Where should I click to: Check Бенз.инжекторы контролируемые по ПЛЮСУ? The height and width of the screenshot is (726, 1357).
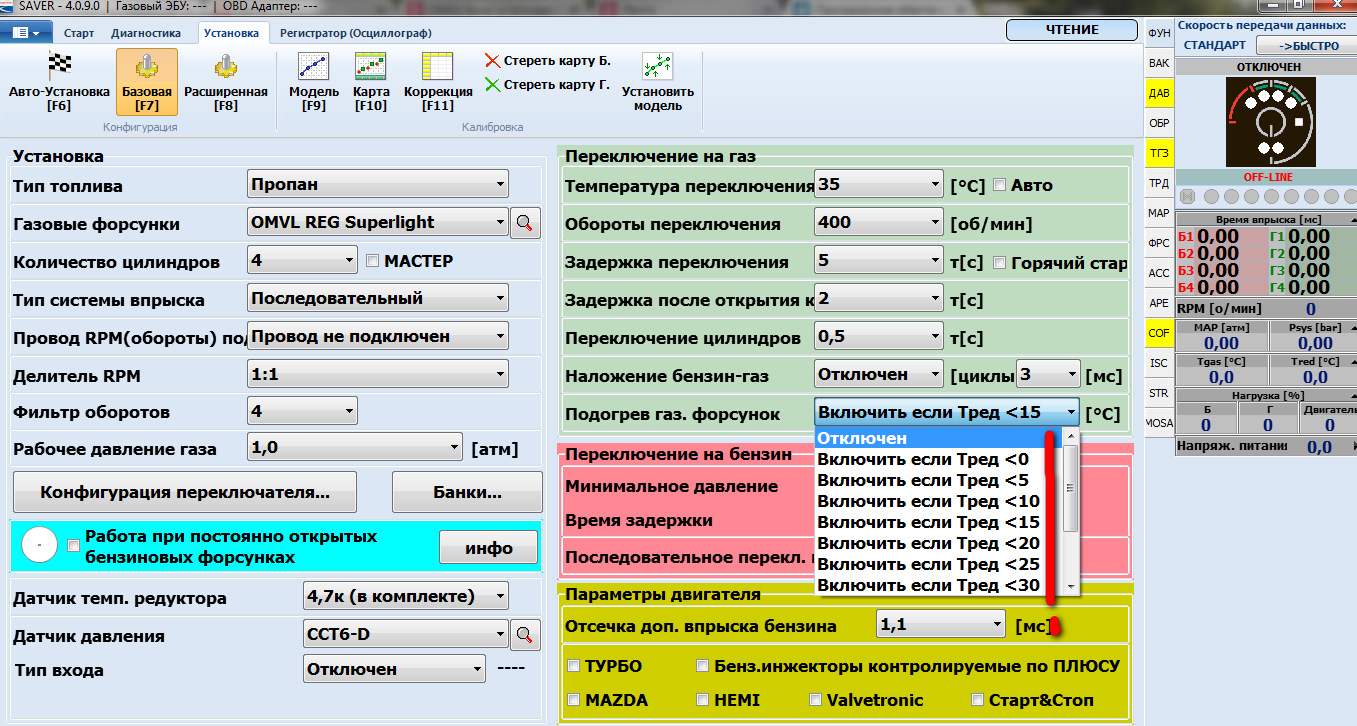click(703, 666)
